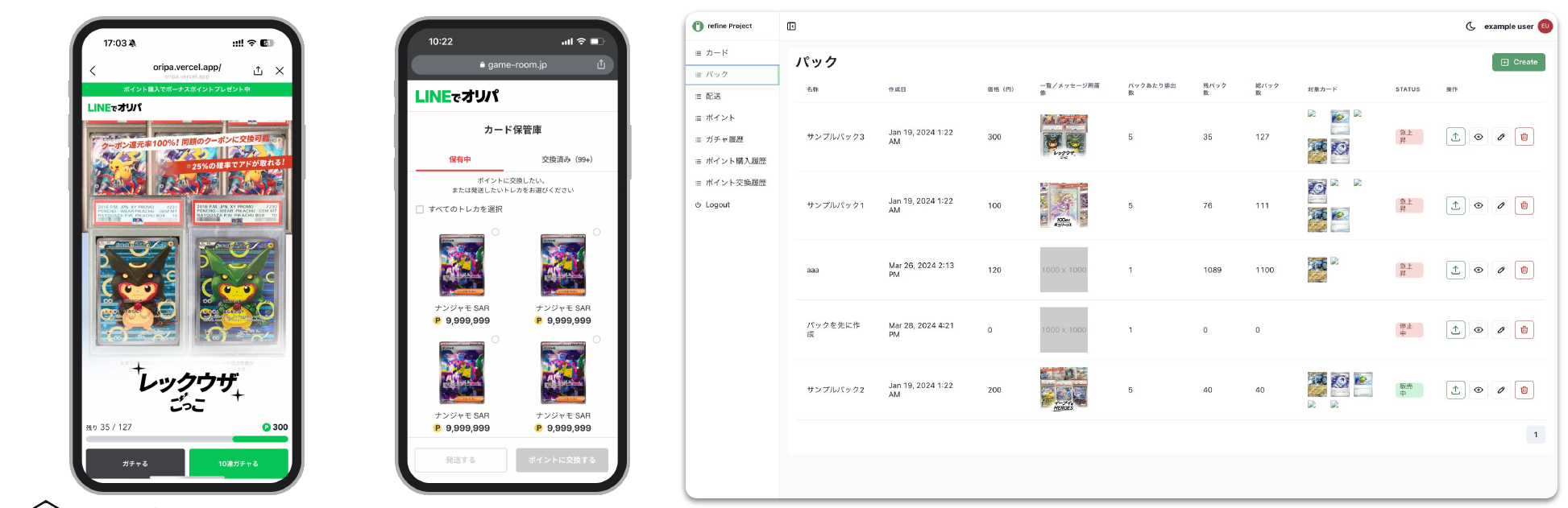Switch to the 交換済み (99+) tab

tap(566, 159)
